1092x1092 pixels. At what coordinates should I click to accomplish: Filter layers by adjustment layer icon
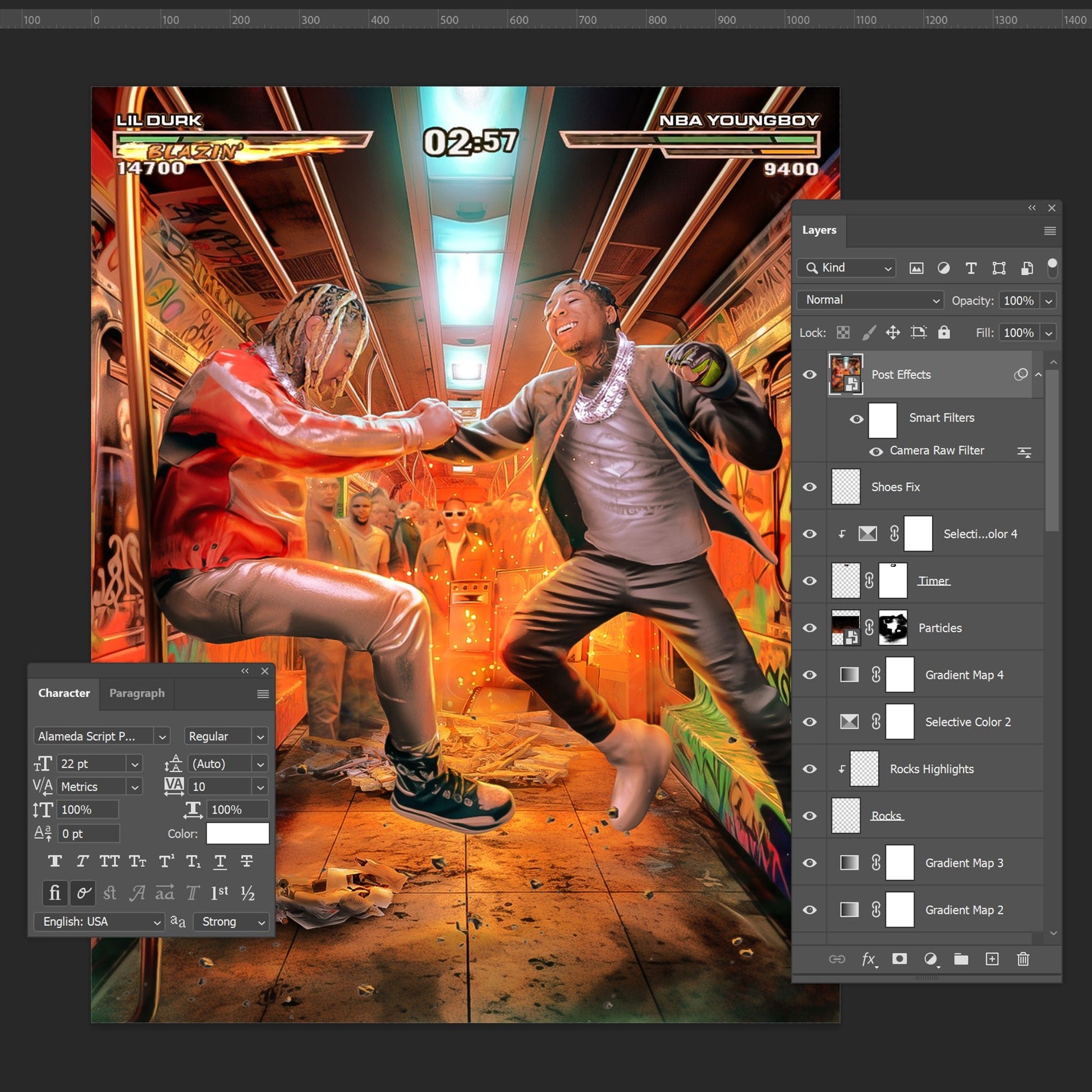[x=943, y=268]
